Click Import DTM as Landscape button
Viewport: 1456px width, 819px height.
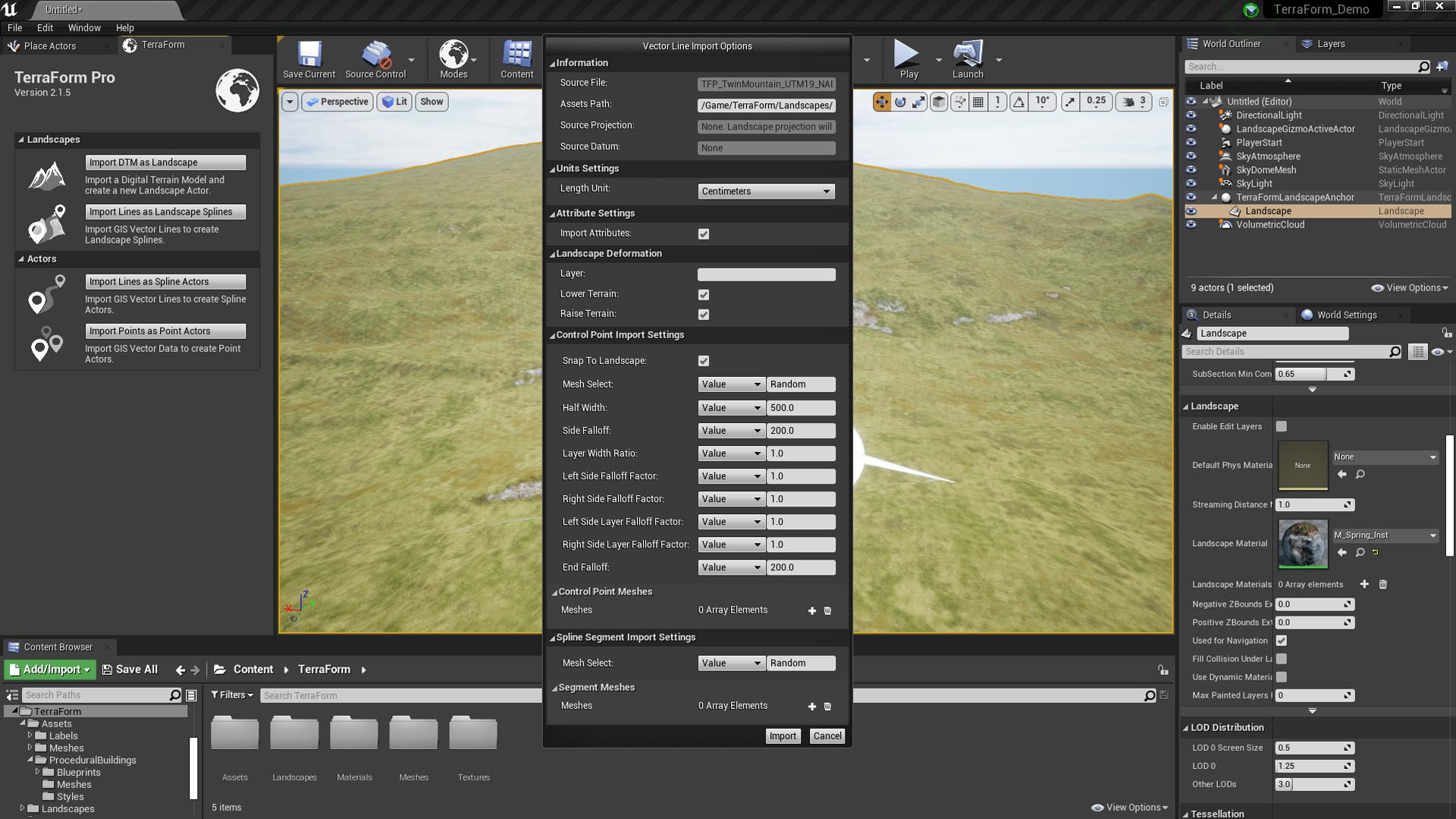(165, 162)
